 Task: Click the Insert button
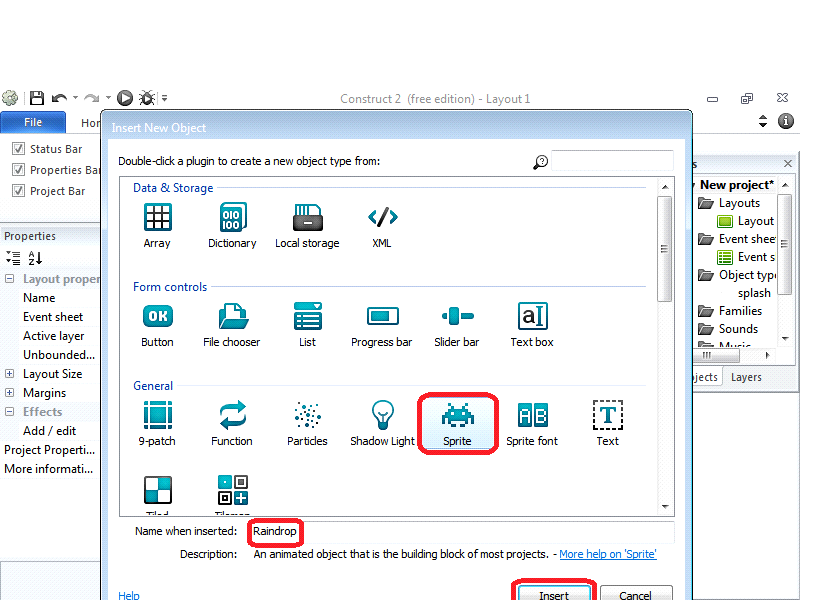tap(554, 594)
